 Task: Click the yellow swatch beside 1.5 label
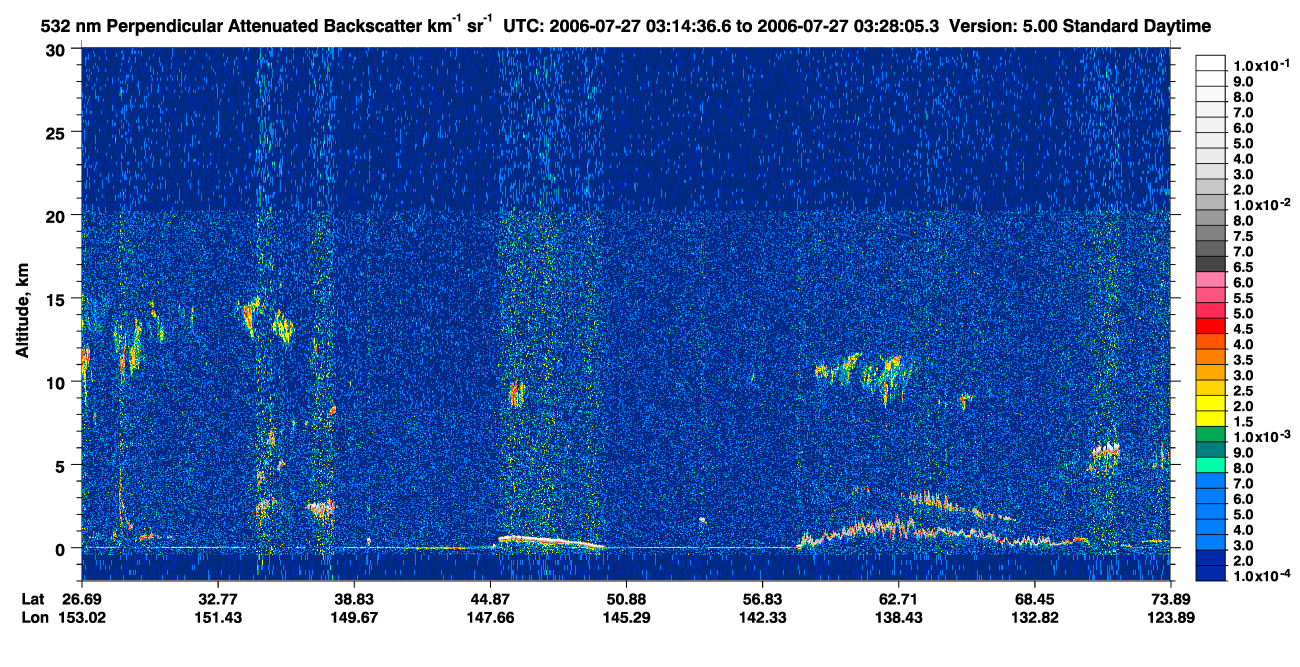(x=1210, y=419)
